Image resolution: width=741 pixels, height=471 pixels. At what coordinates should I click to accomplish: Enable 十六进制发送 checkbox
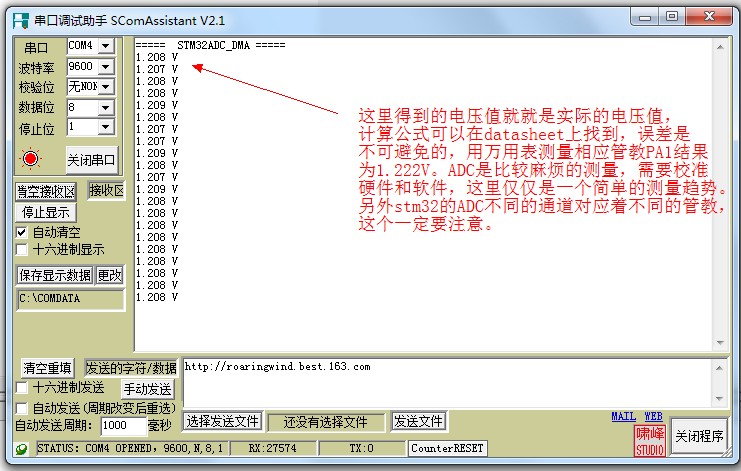22,388
